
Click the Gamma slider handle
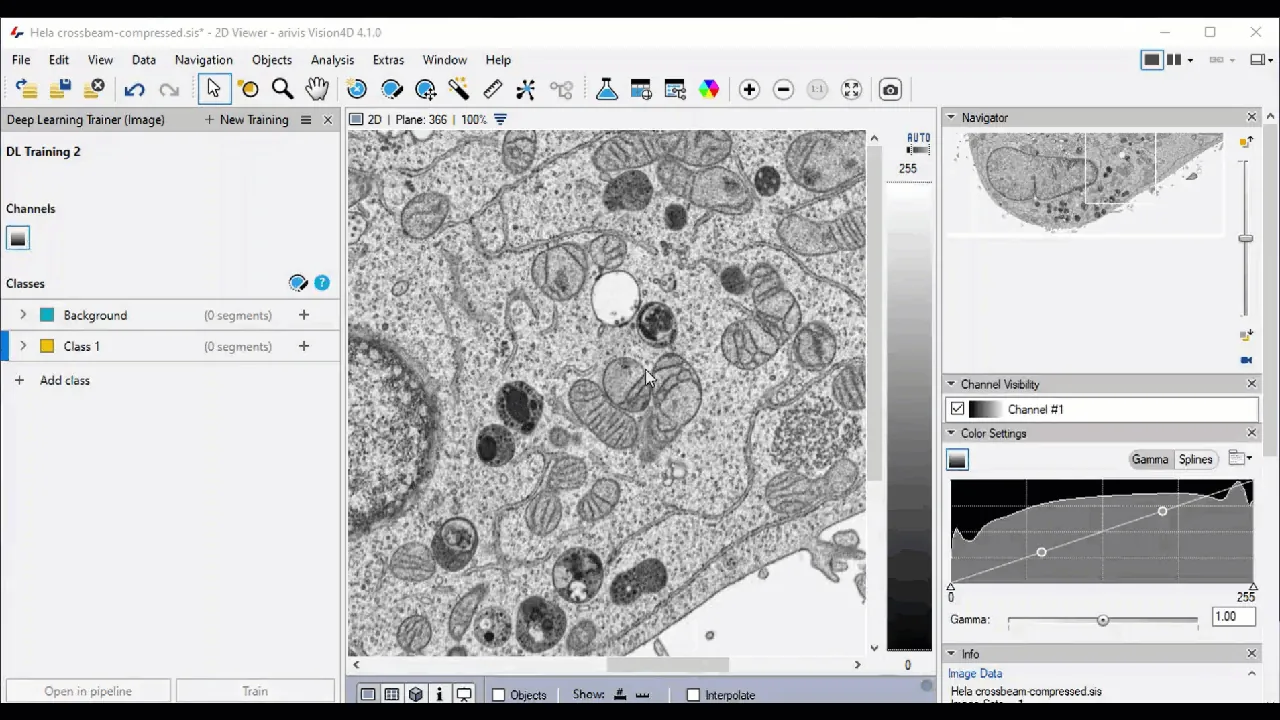(1103, 620)
